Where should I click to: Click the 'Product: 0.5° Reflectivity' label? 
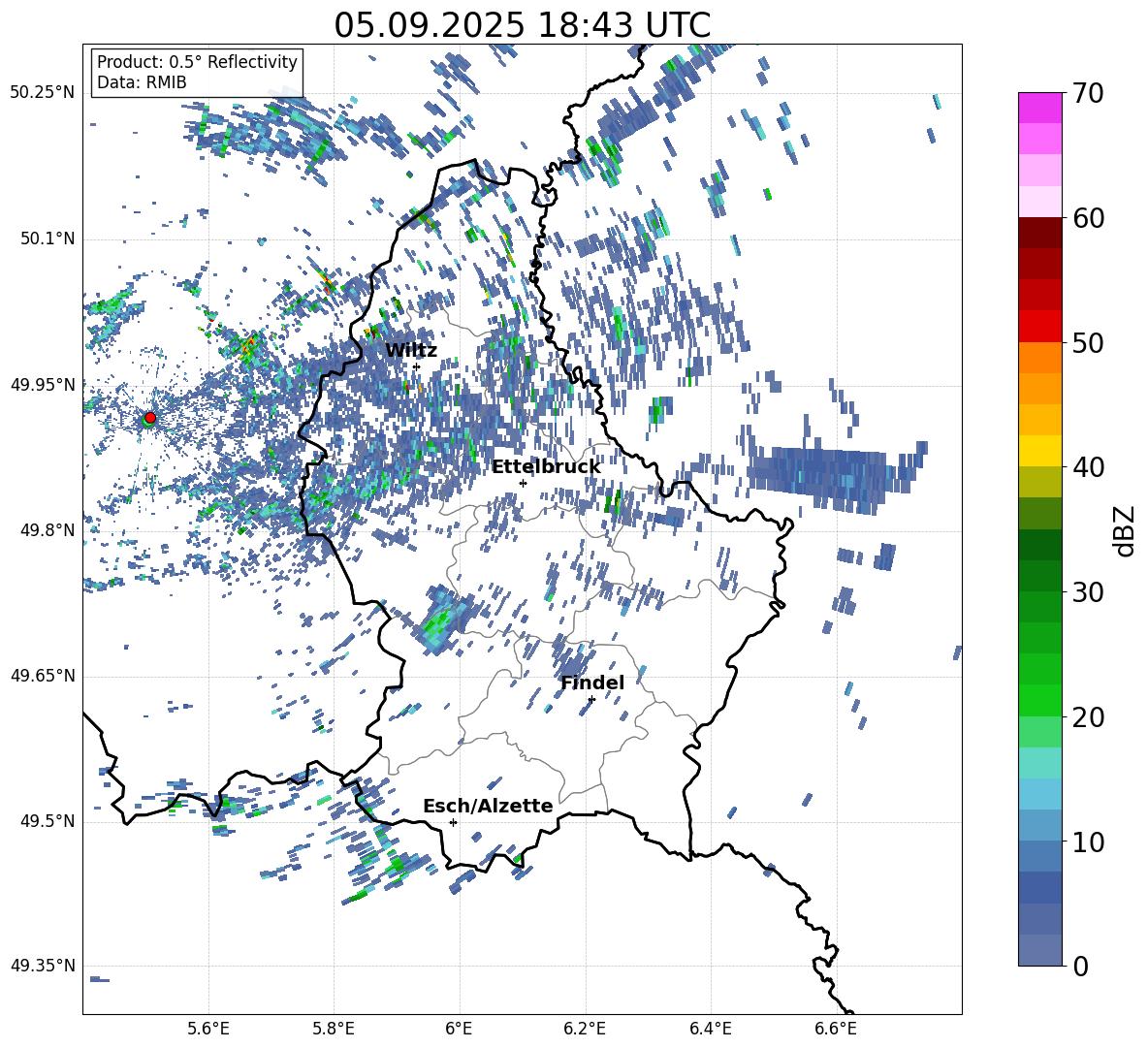[x=197, y=61]
